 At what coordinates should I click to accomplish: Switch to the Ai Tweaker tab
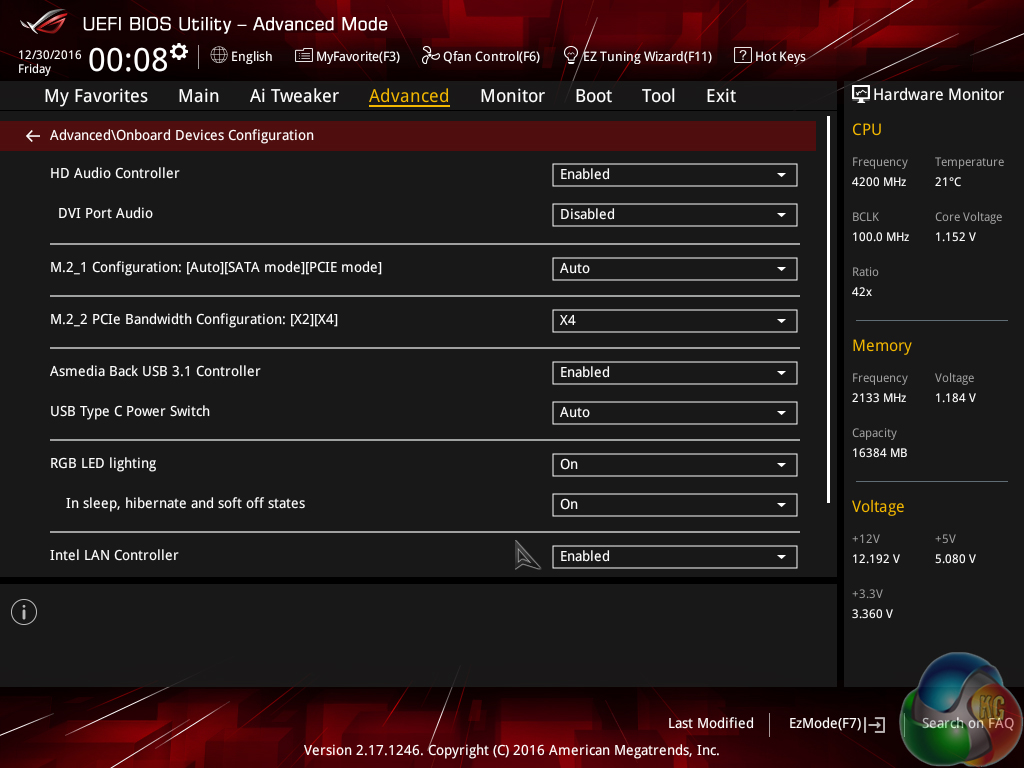(x=294, y=96)
